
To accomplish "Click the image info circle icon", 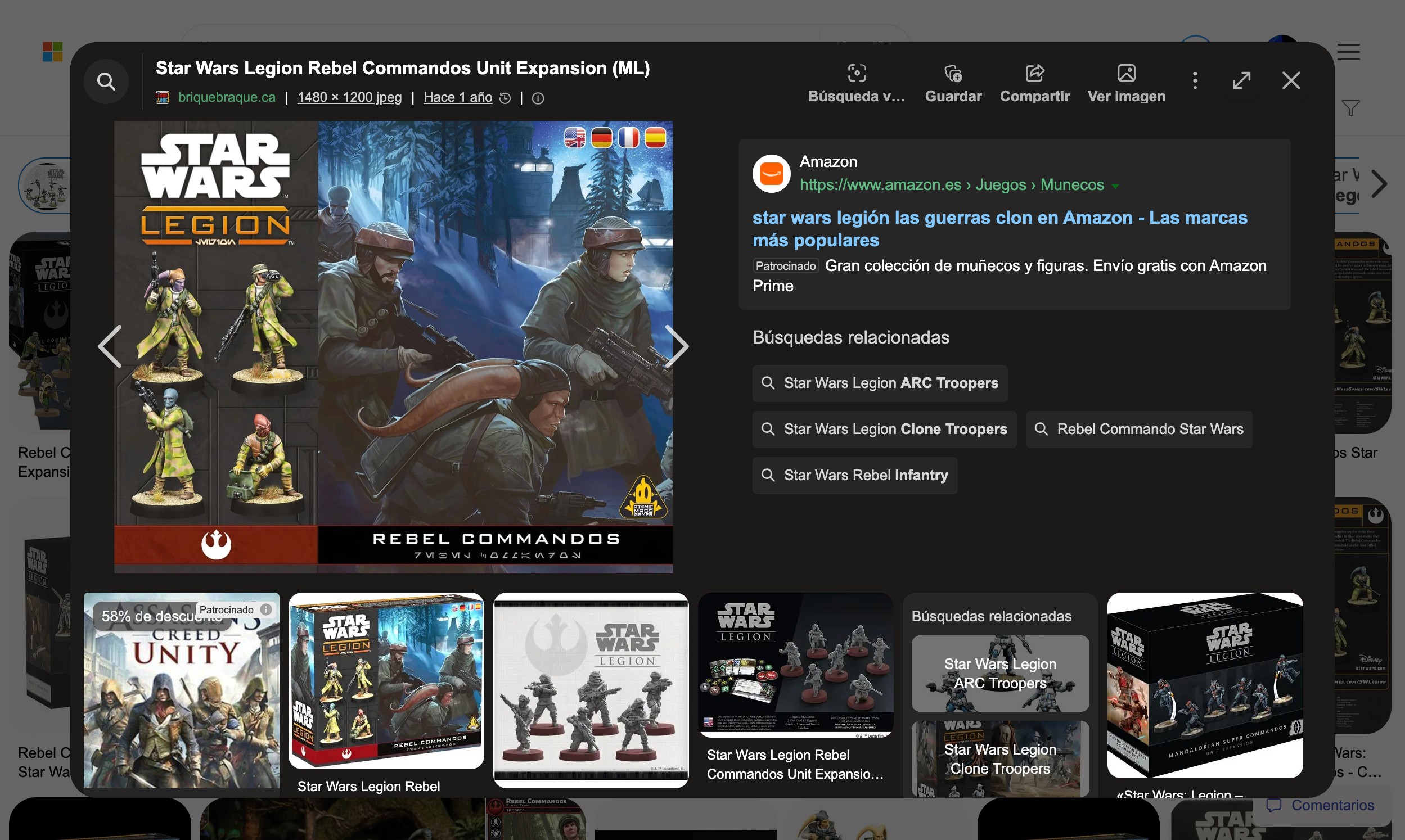I will pyautogui.click(x=538, y=98).
